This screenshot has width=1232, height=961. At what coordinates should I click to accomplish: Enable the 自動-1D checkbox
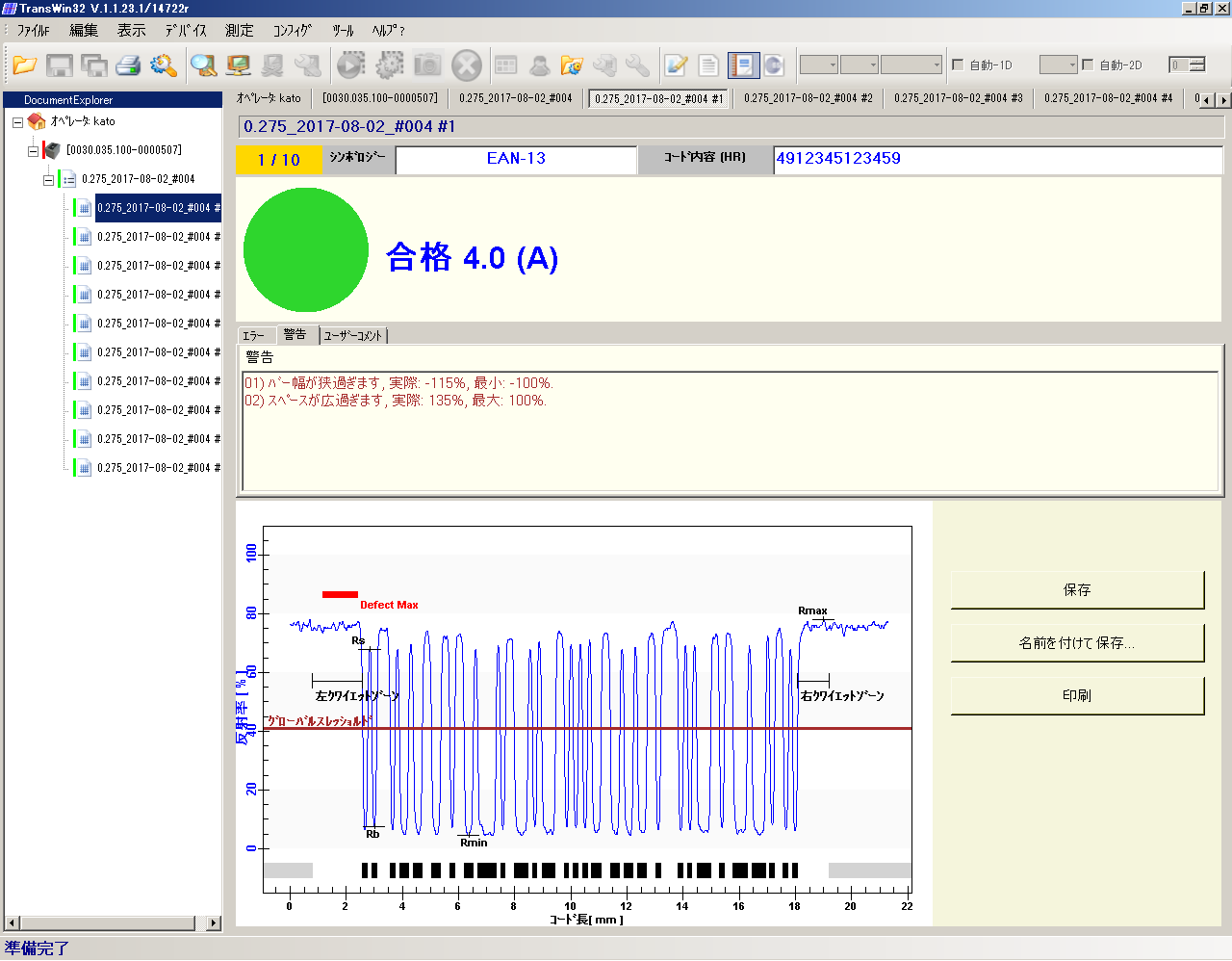[x=958, y=65]
